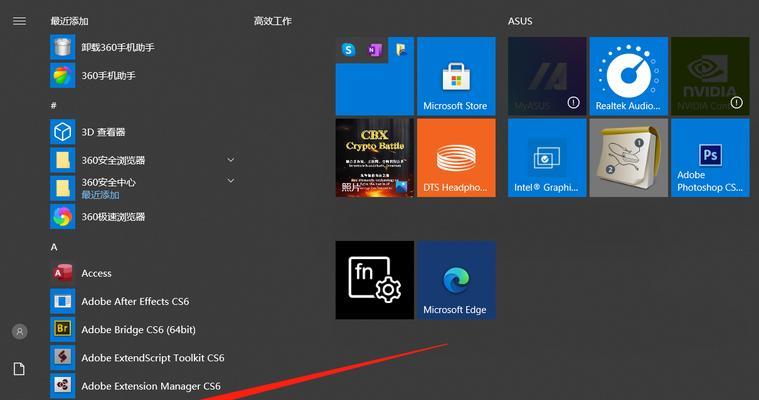Open the OneNote mini tile
Viewport: 759px width, 400px height.
(374, 49)
